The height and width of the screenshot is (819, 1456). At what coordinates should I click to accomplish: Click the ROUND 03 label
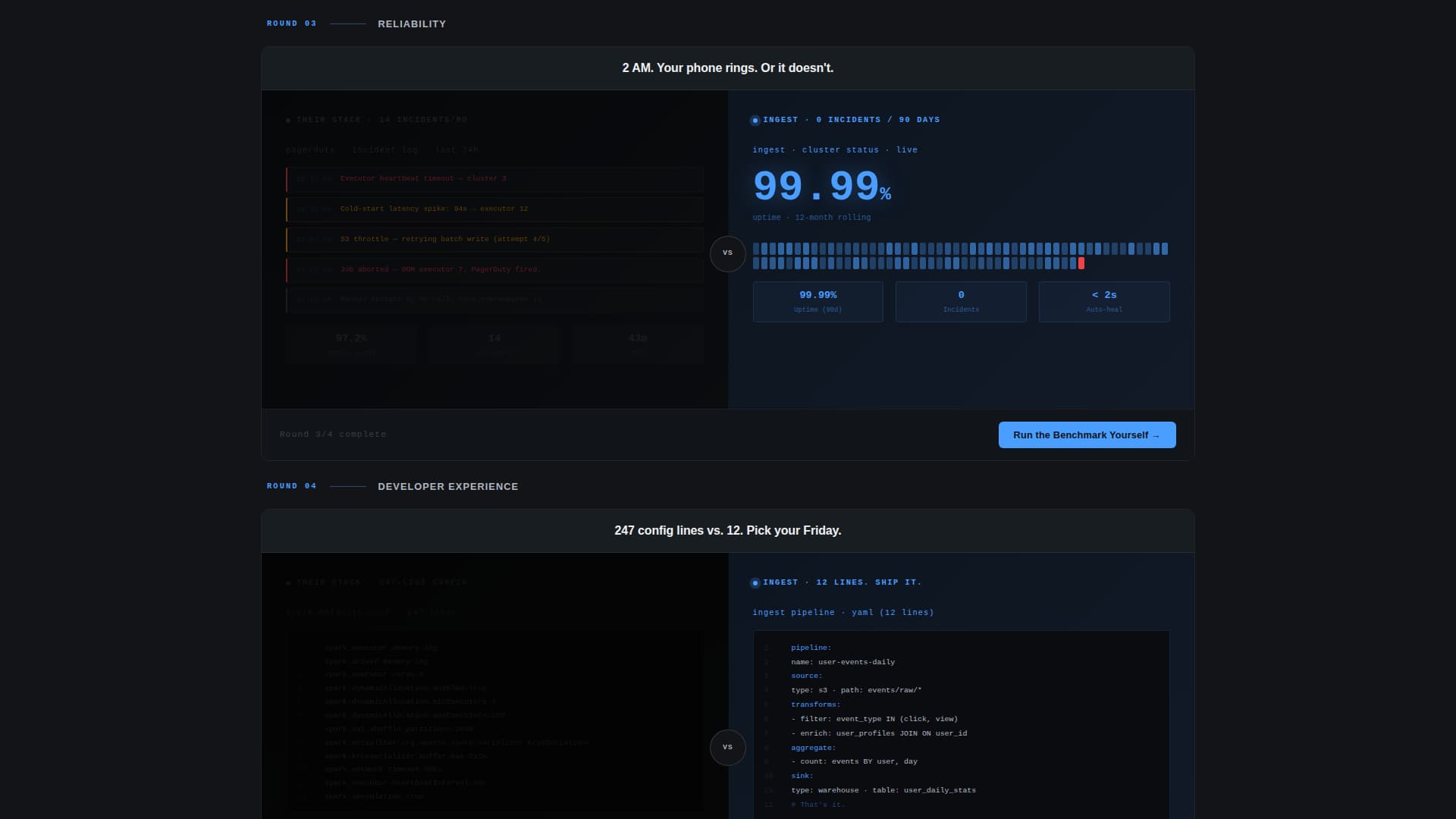(291, 24)
